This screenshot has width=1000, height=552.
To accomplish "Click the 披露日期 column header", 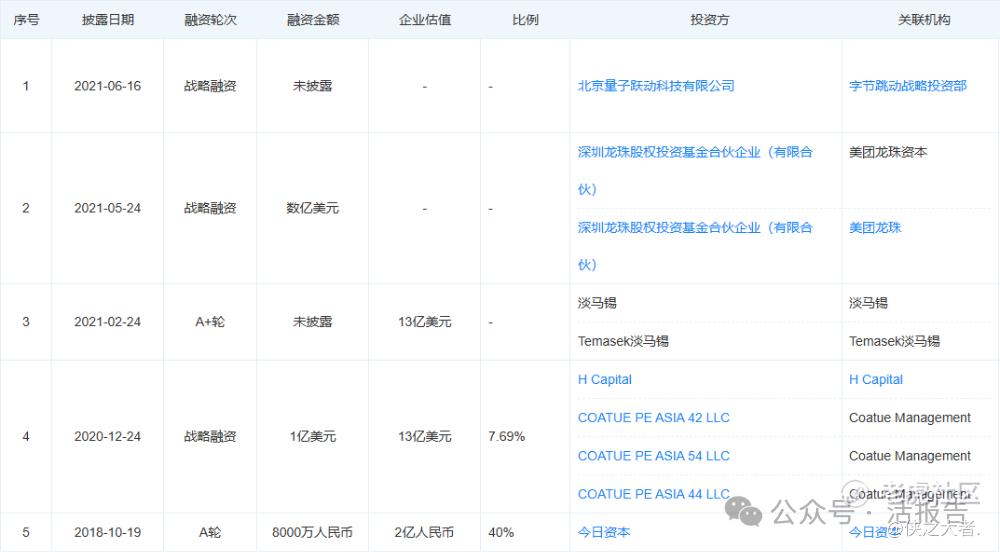I will tap(108, 20).
